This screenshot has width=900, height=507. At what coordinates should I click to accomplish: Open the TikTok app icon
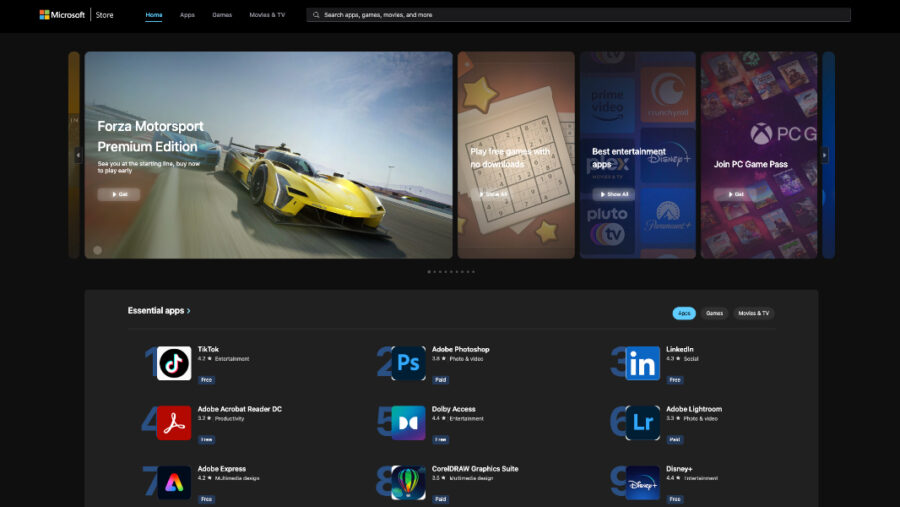click(x=174, y=363)
